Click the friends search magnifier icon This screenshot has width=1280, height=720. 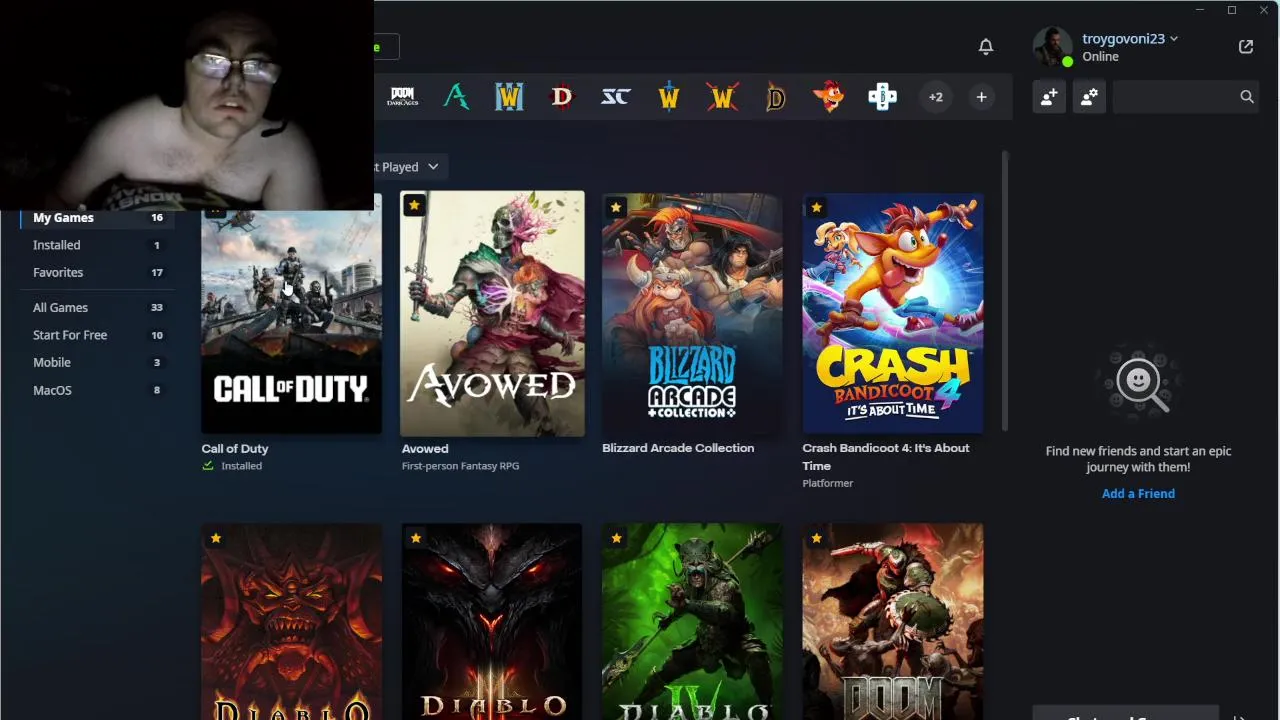coord(1247,97)
